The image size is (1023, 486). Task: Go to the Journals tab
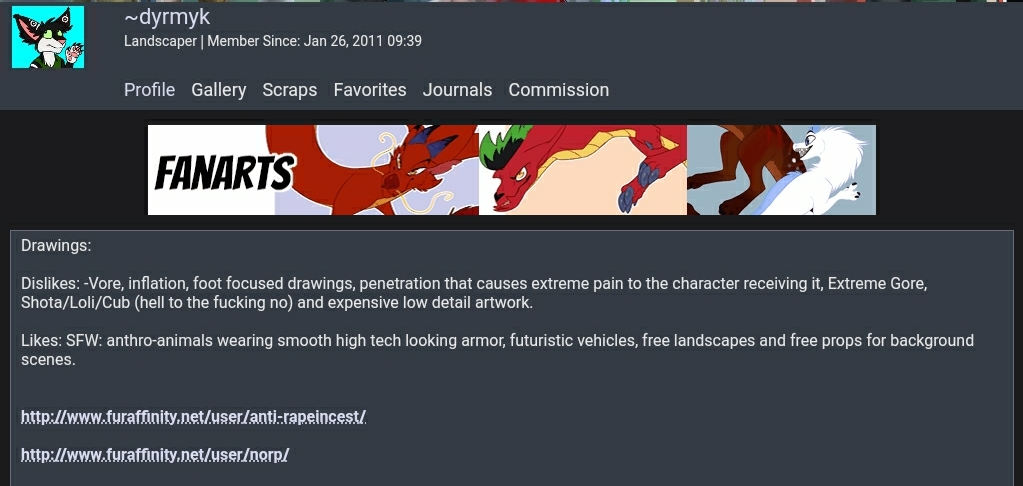point(457,89)
